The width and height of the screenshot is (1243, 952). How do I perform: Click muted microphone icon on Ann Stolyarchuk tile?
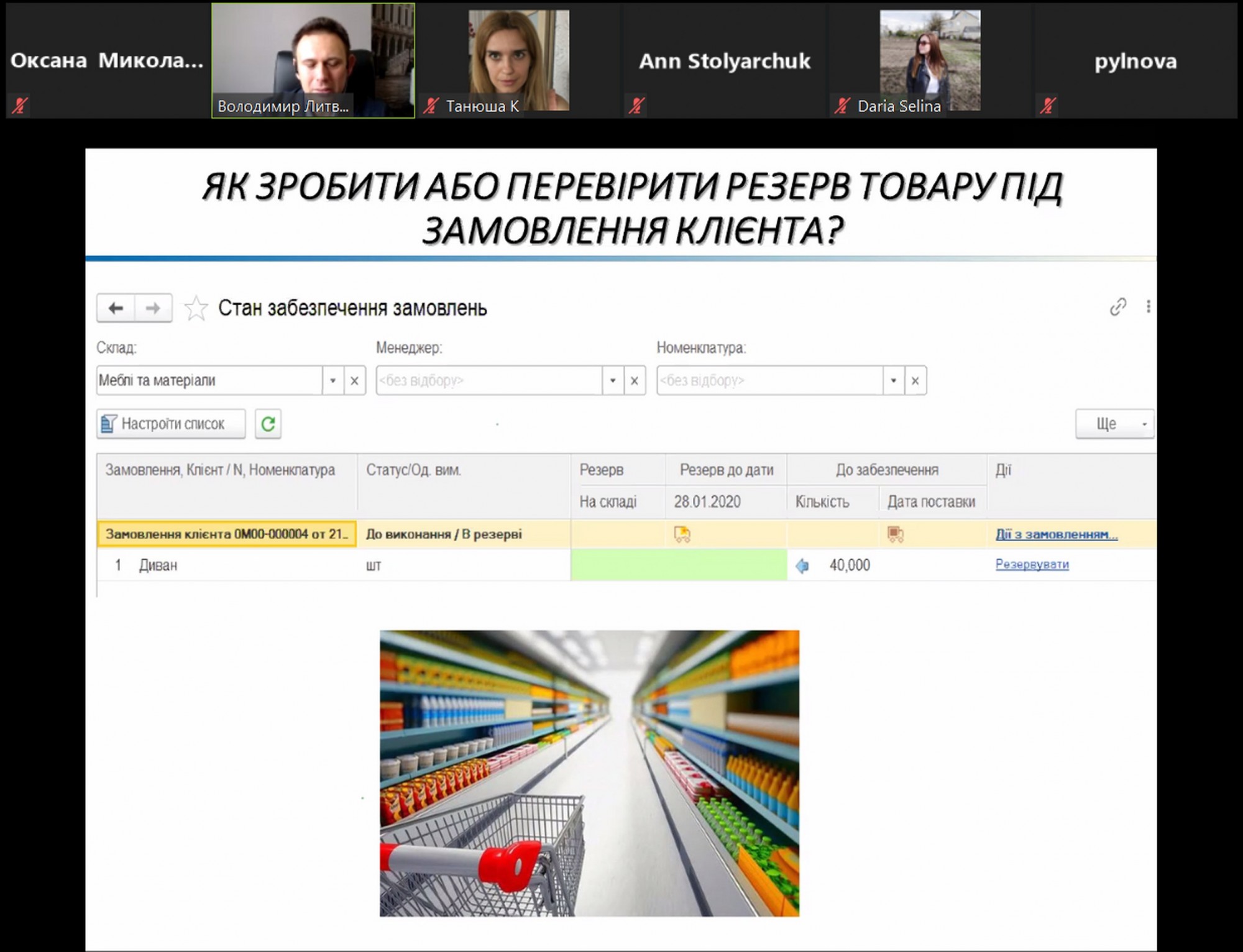click(x=637, y=105)
